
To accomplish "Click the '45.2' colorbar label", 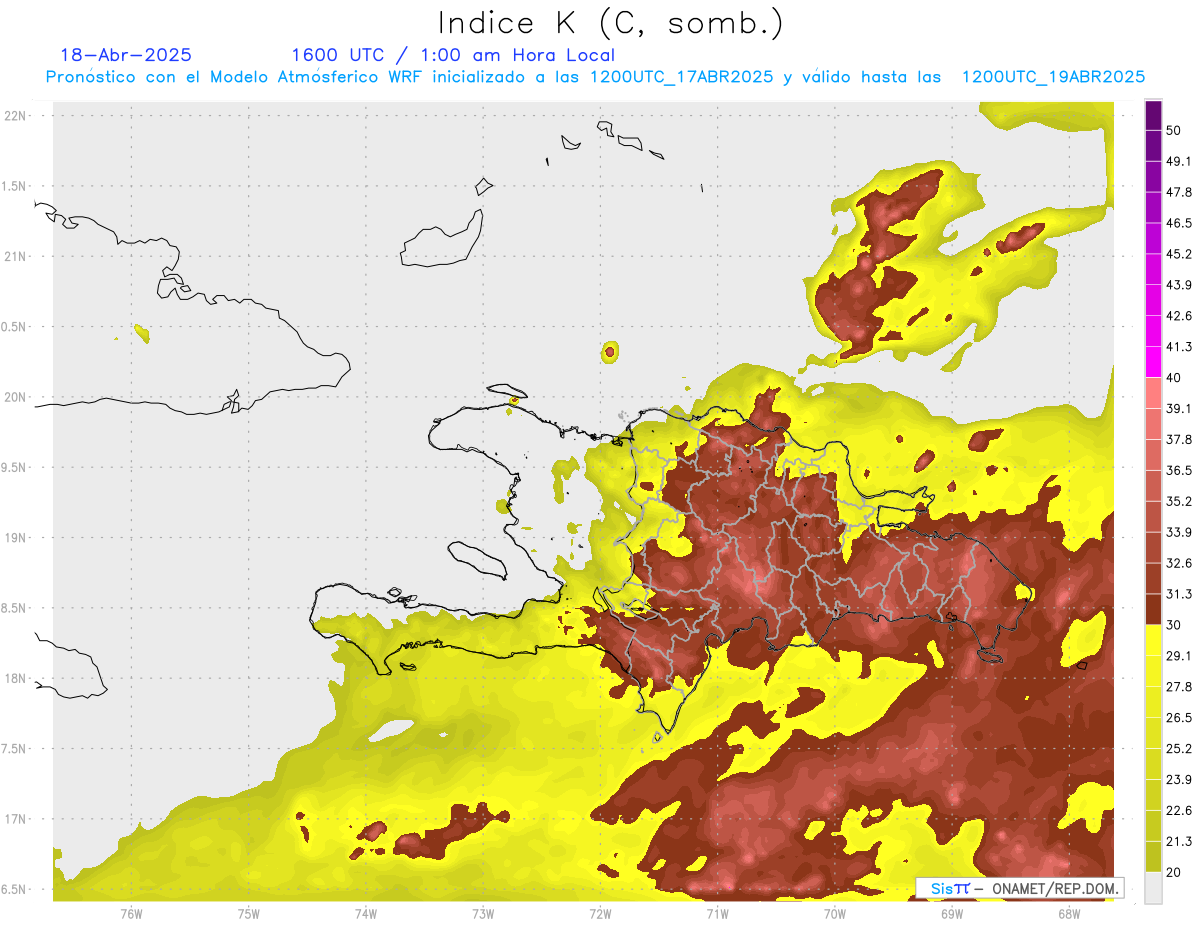I will 1178,254.
